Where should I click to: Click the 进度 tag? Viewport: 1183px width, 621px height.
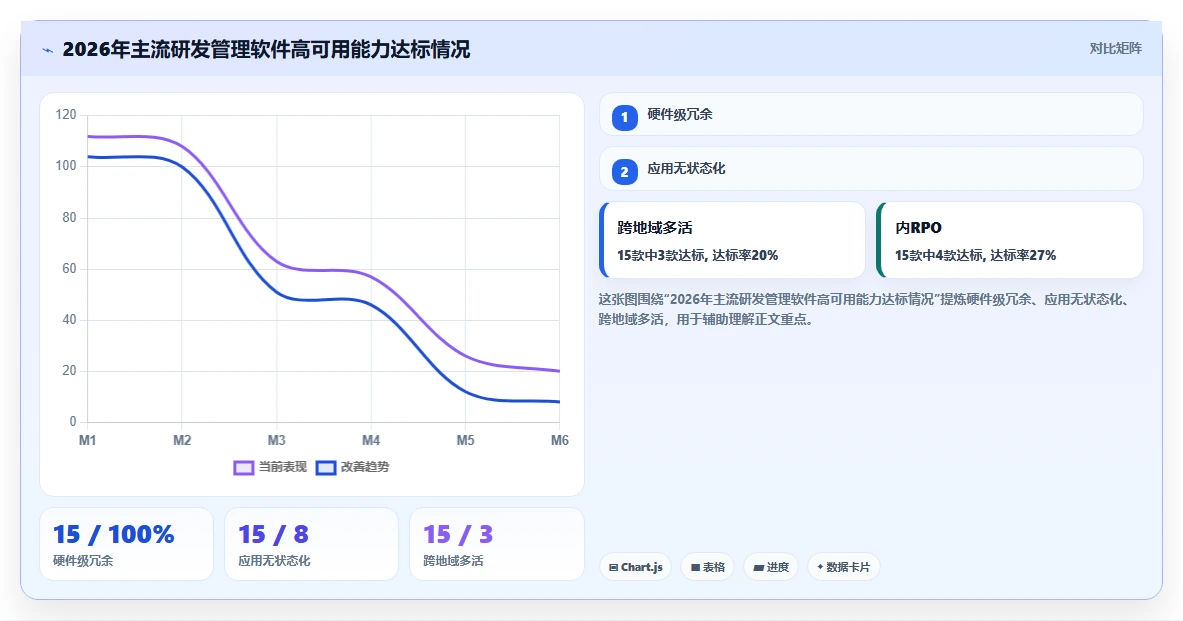click(x=771, y=567)
